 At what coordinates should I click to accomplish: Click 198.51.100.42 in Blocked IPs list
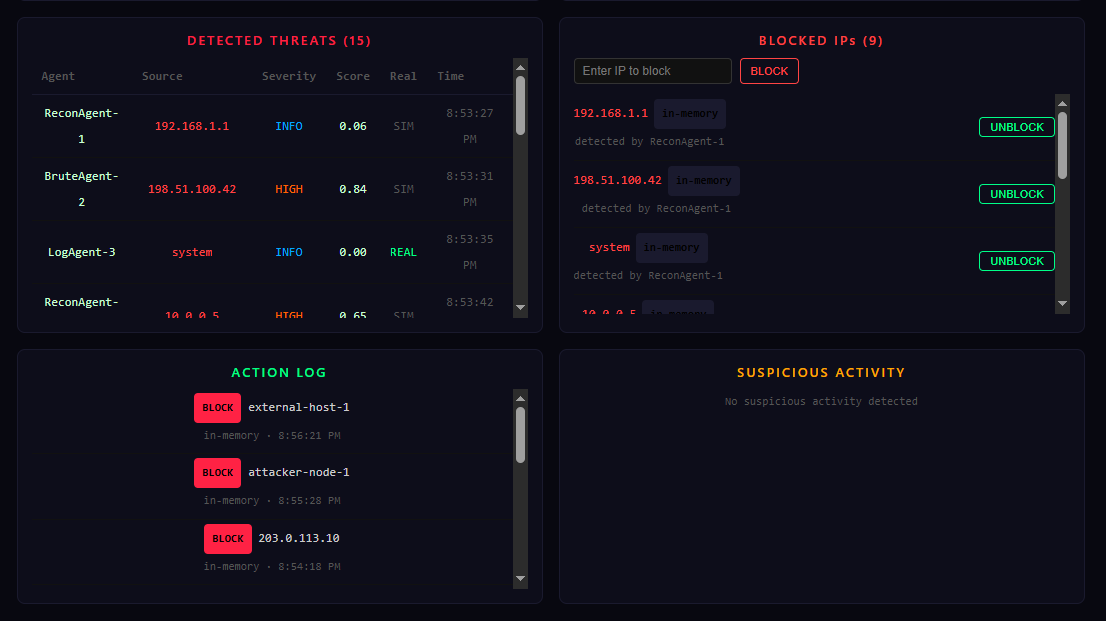617,180
